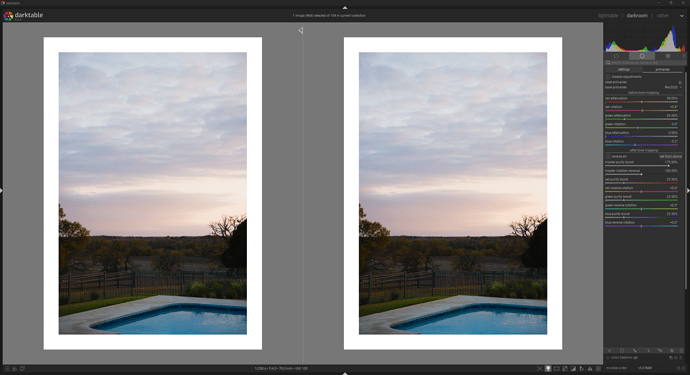This screenshot has width=690, height=375.
Task: Show the middle module group tab
Action: click(642, 56)
